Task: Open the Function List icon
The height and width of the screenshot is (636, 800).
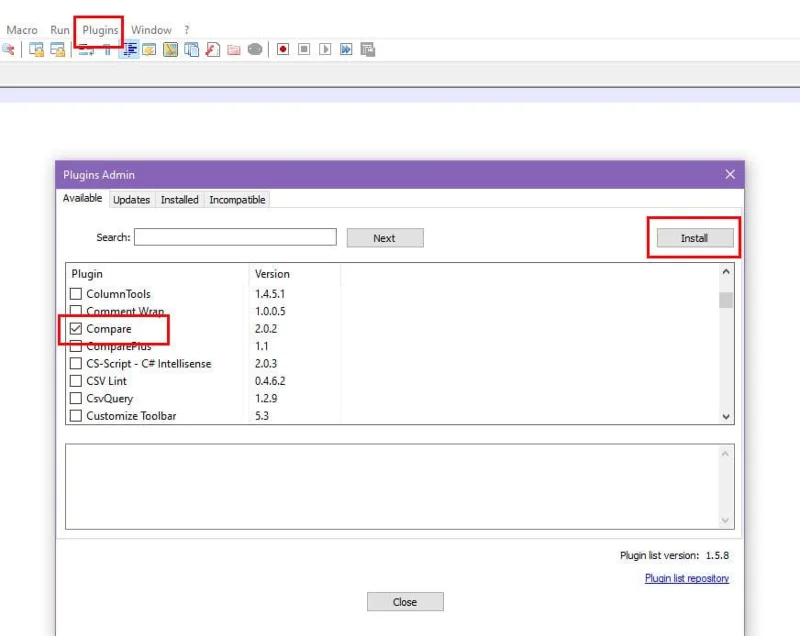Action: [213, 49]
